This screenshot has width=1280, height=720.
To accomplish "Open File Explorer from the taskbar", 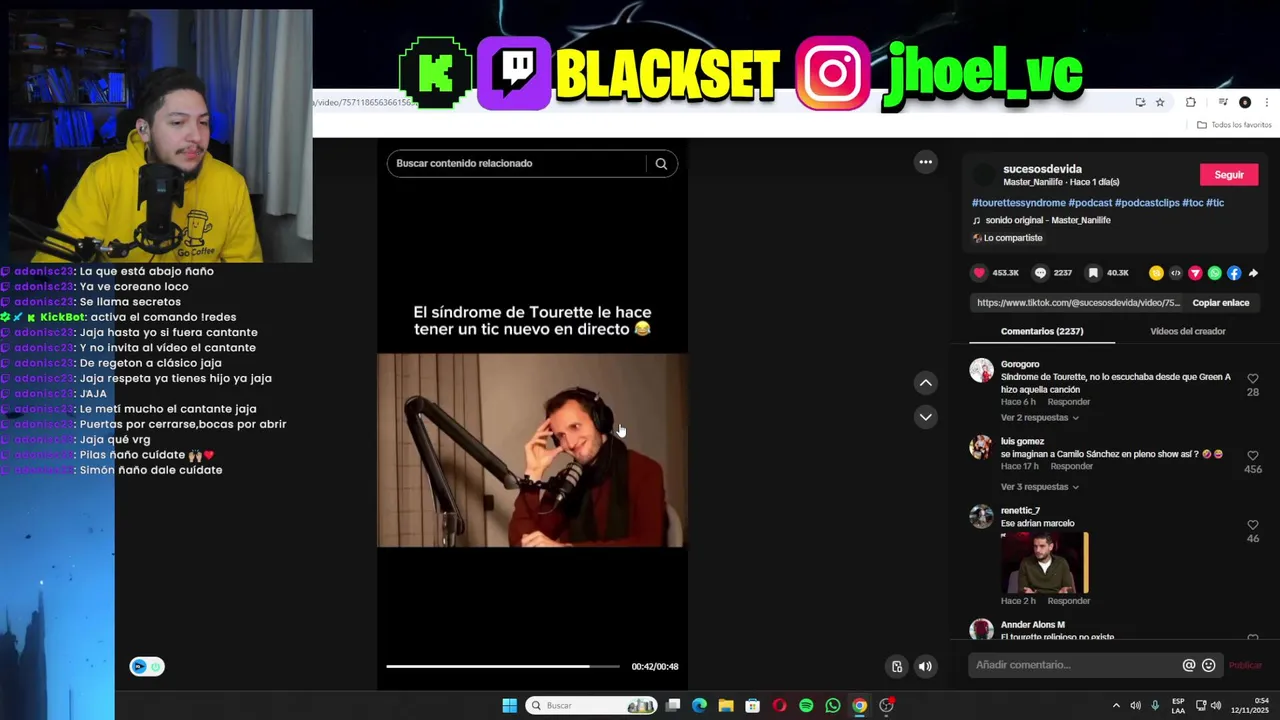I will coord(726,706).
